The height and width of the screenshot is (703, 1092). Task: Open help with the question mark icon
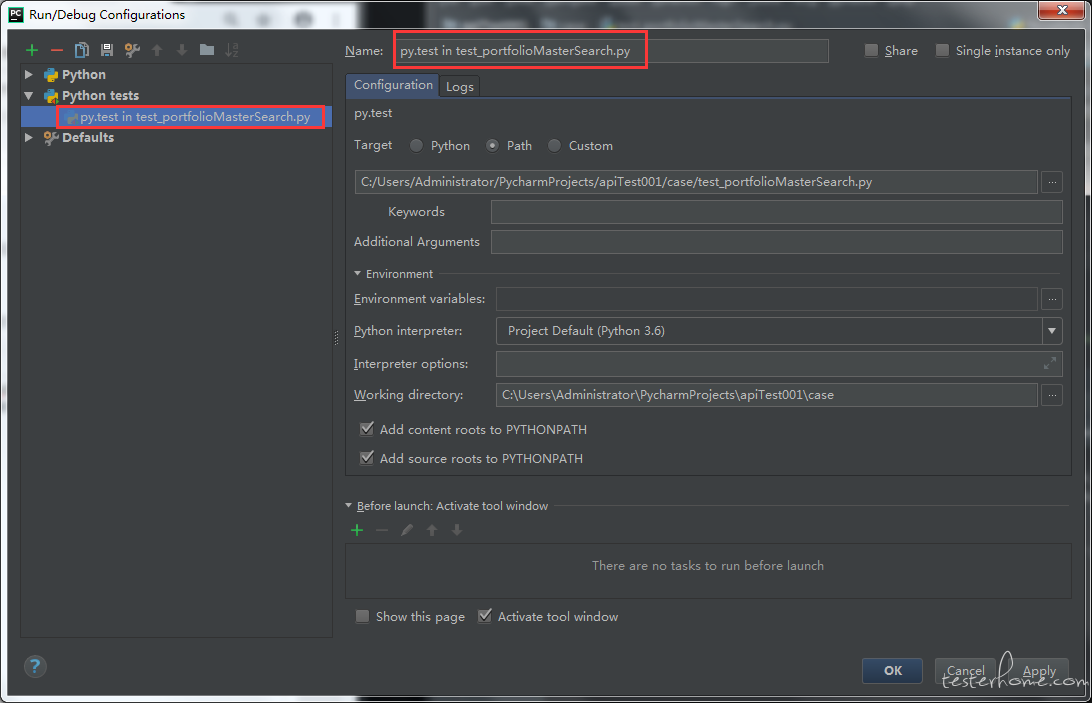click(35, 667)
